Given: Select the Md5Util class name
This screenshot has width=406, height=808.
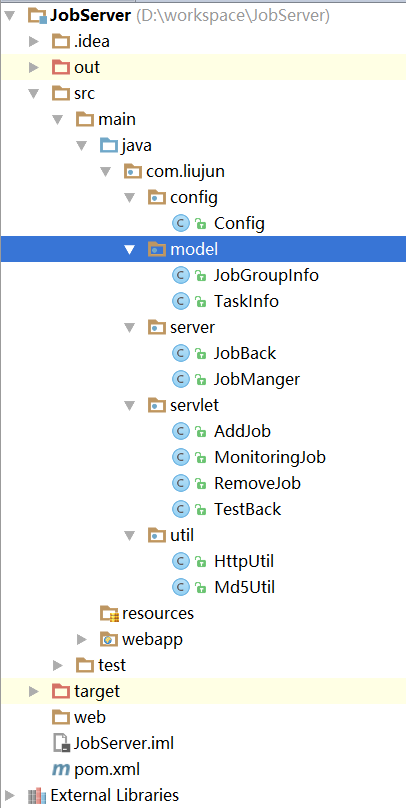Looking at the screenshot, I should tap(245, 587).
